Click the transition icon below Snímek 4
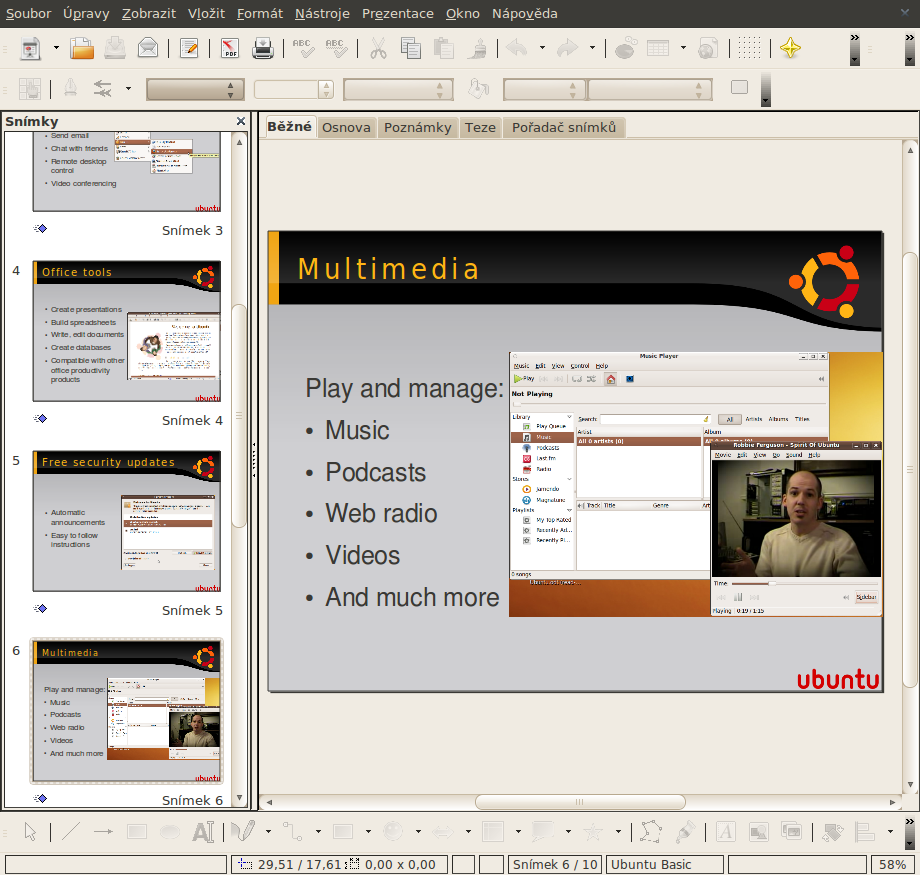The width and height of the screenshot is (920, 875). [x=40, y=418]
